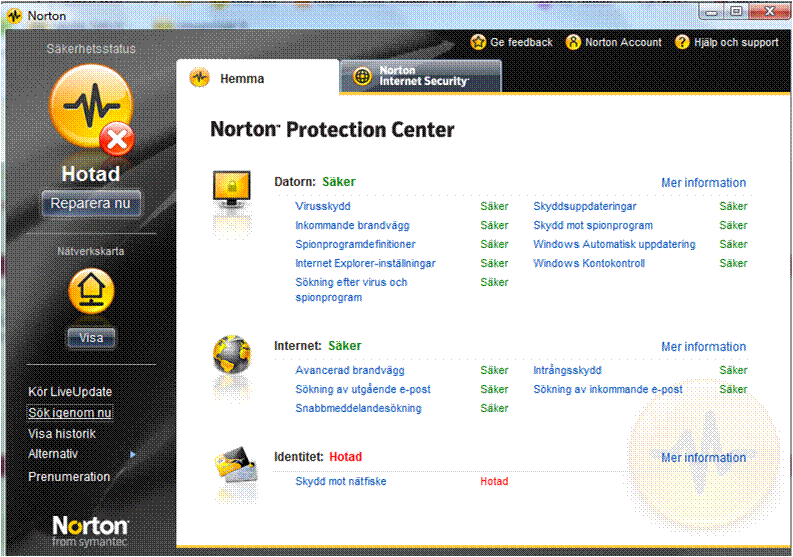Click the Nätverkskarta house icon
The width and height of the screenshot is (793, 557).
coord(91,291)
